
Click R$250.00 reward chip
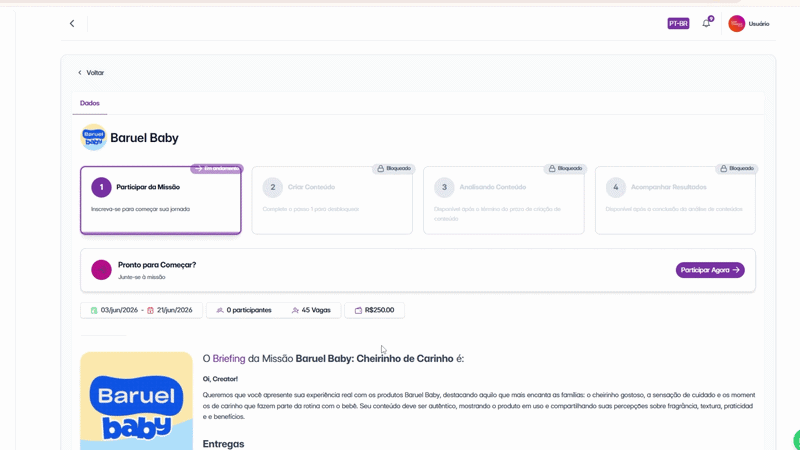(x=374, y=310)
